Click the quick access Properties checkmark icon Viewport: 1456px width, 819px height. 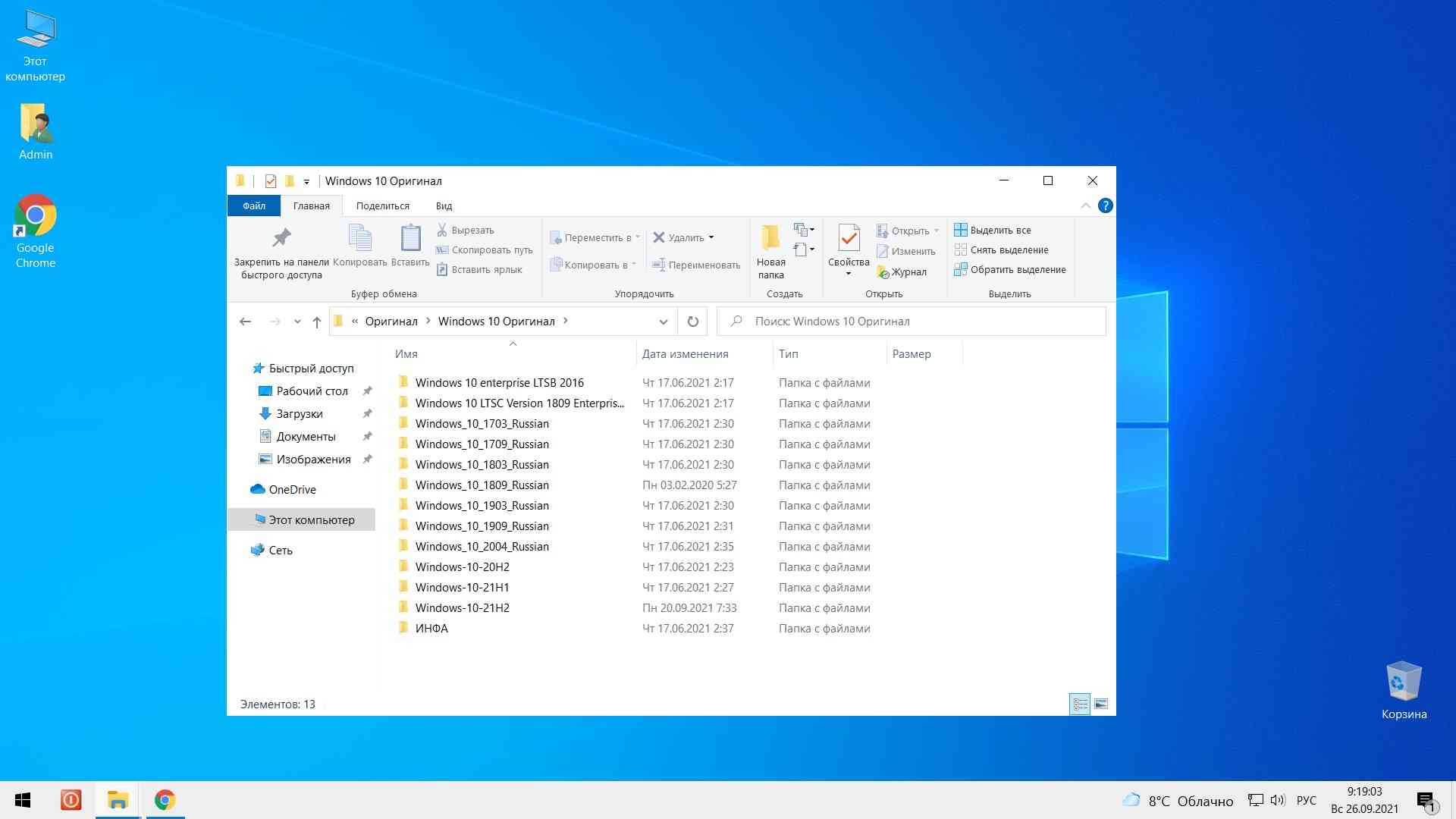[271, 181]
